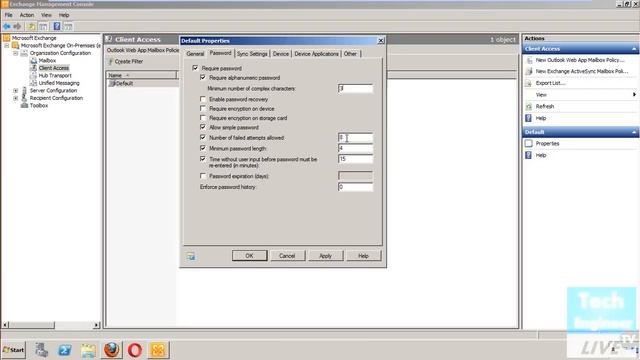Open the Toolbox node icon
Screen dimensions: 640x360
[x=24, y=105]
